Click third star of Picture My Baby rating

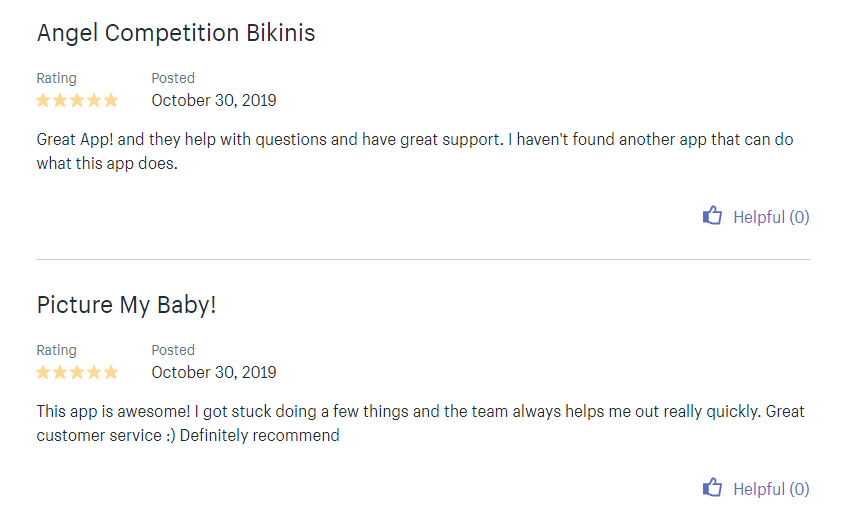click(77, 372)
